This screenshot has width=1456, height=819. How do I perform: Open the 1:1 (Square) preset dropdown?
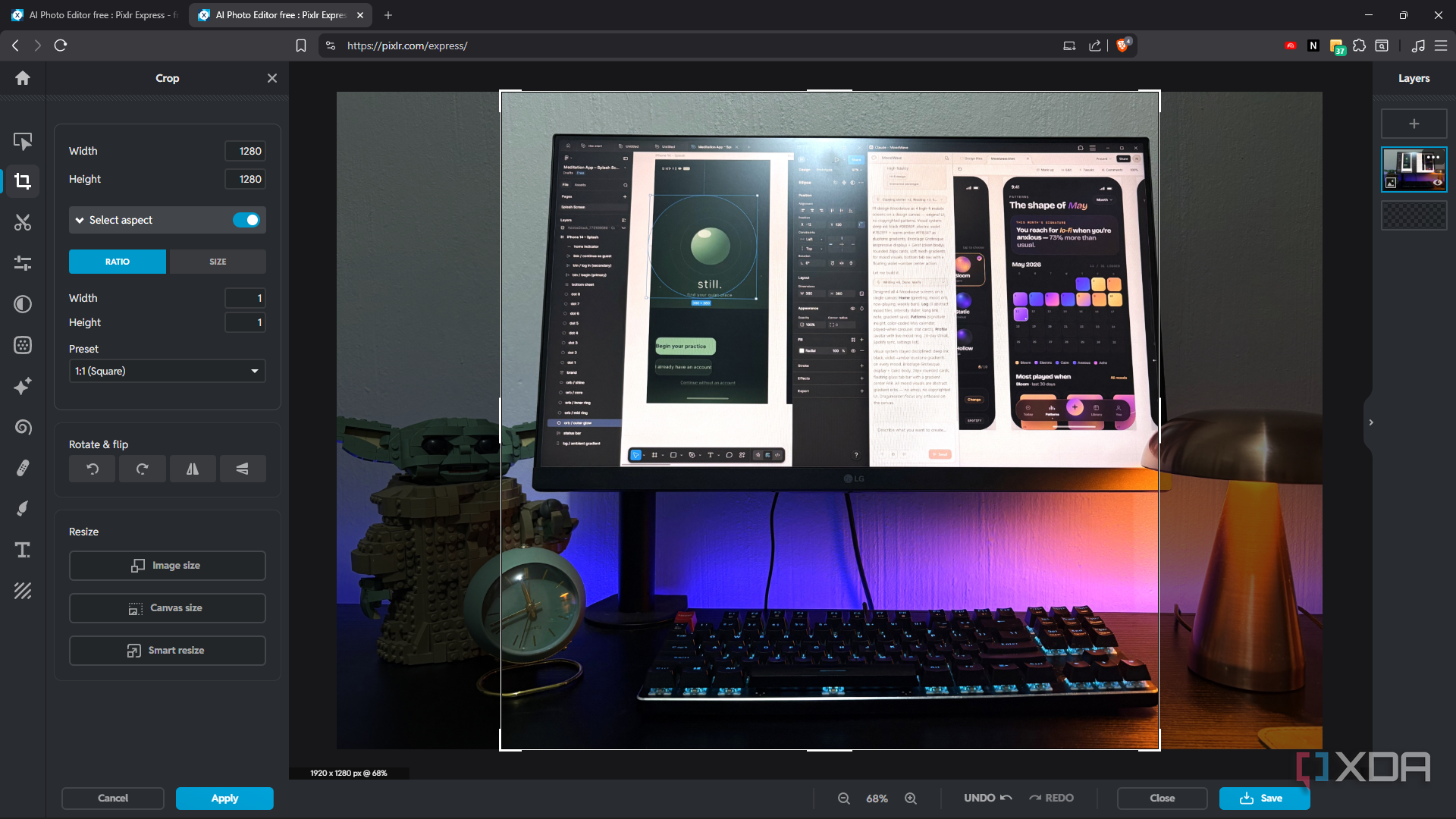168,371
